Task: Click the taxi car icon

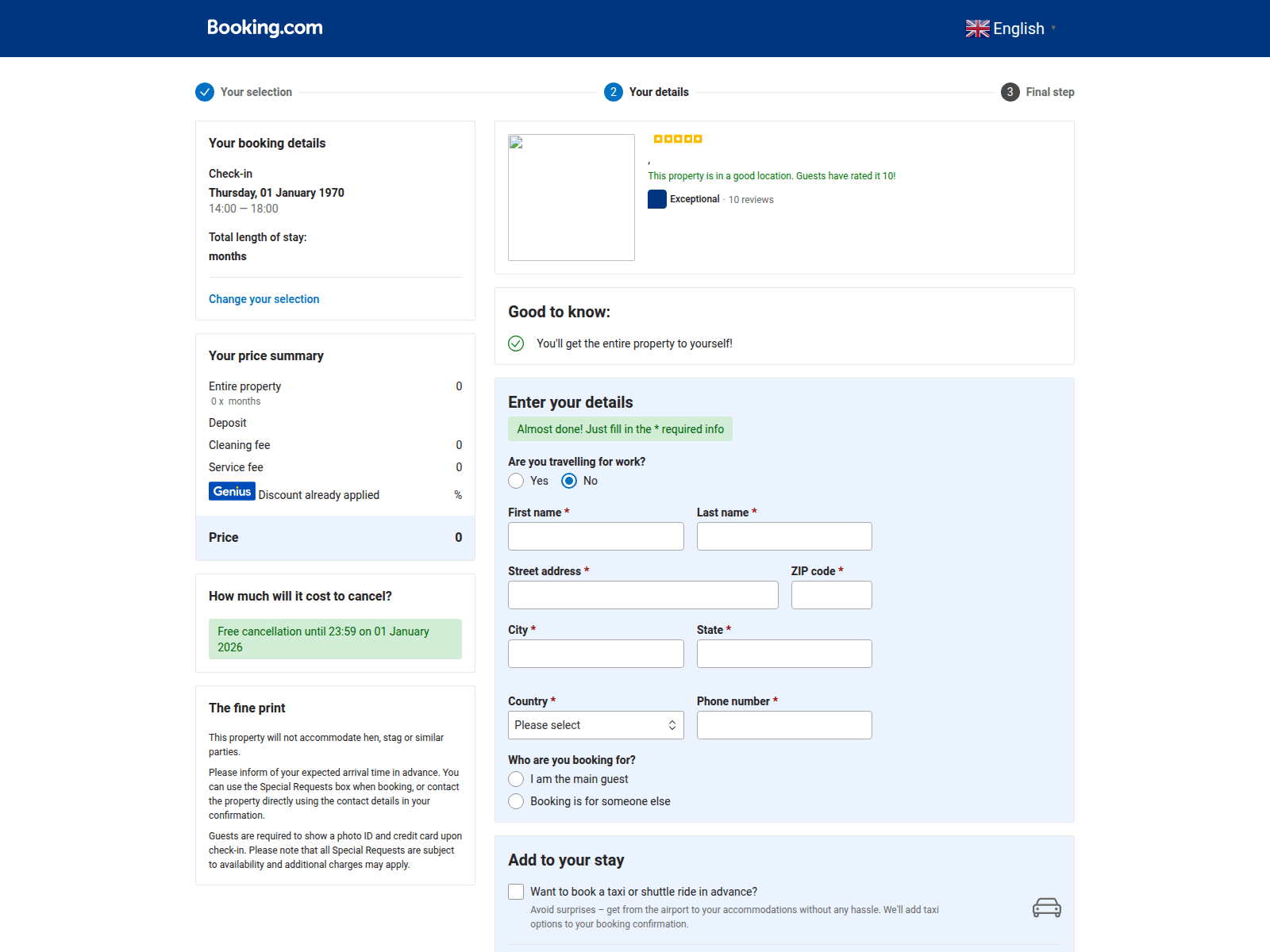Action: [1047, 908]
